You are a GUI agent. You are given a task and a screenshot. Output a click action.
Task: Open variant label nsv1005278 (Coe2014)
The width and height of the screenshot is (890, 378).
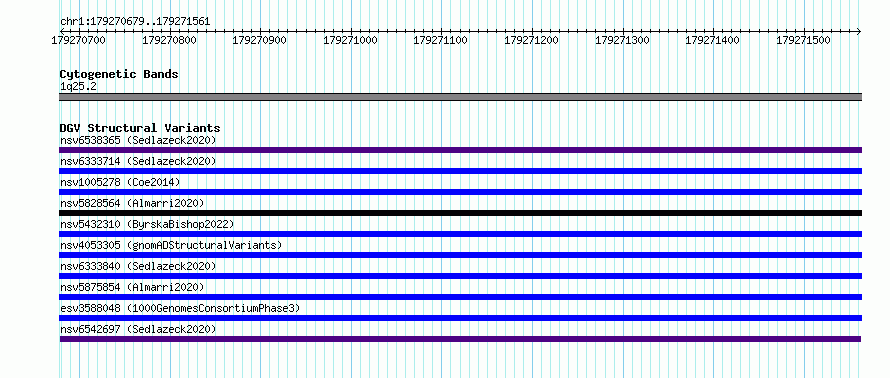pyautogui.click(x=120, y=182)
